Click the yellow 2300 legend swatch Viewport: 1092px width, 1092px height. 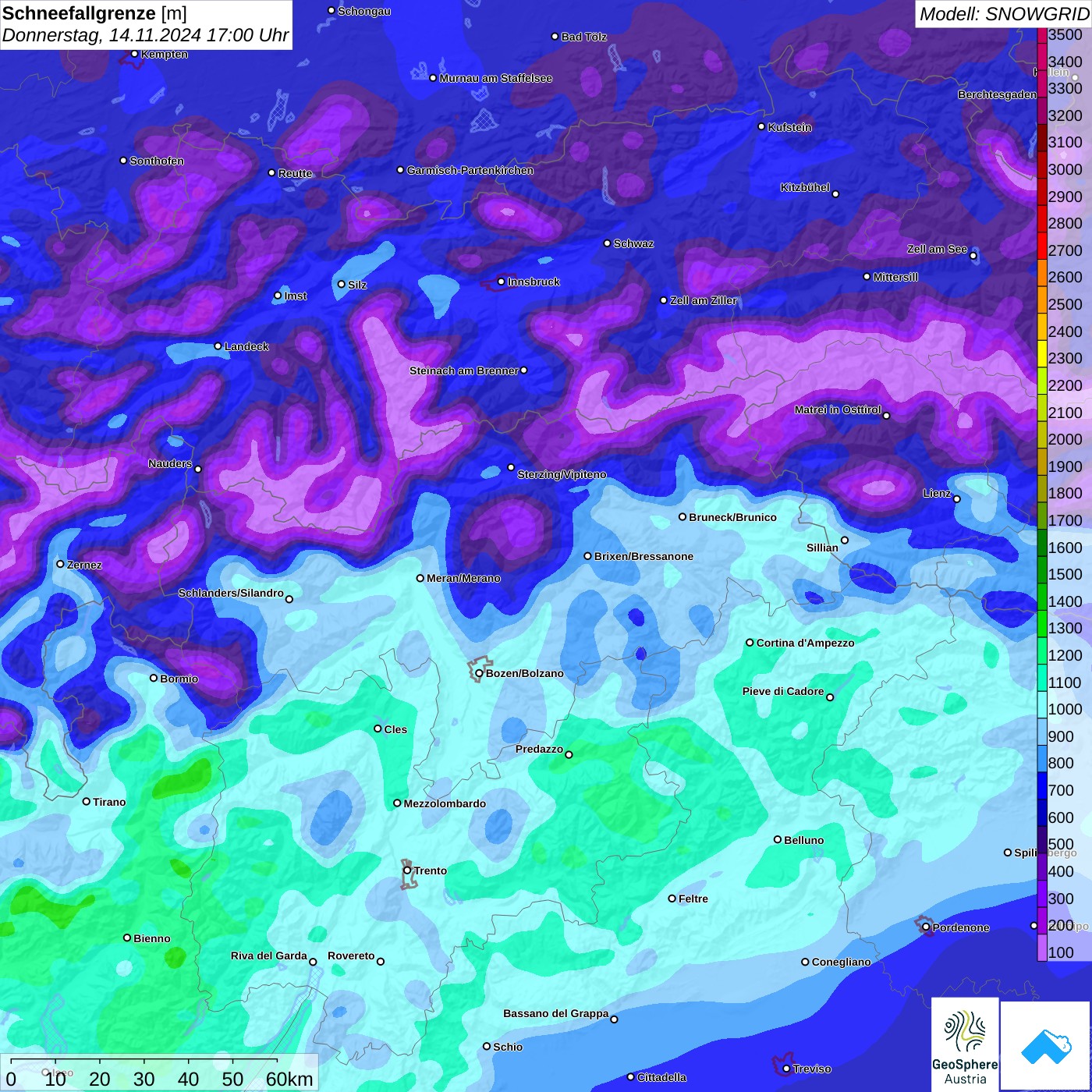click(1042, 353)
